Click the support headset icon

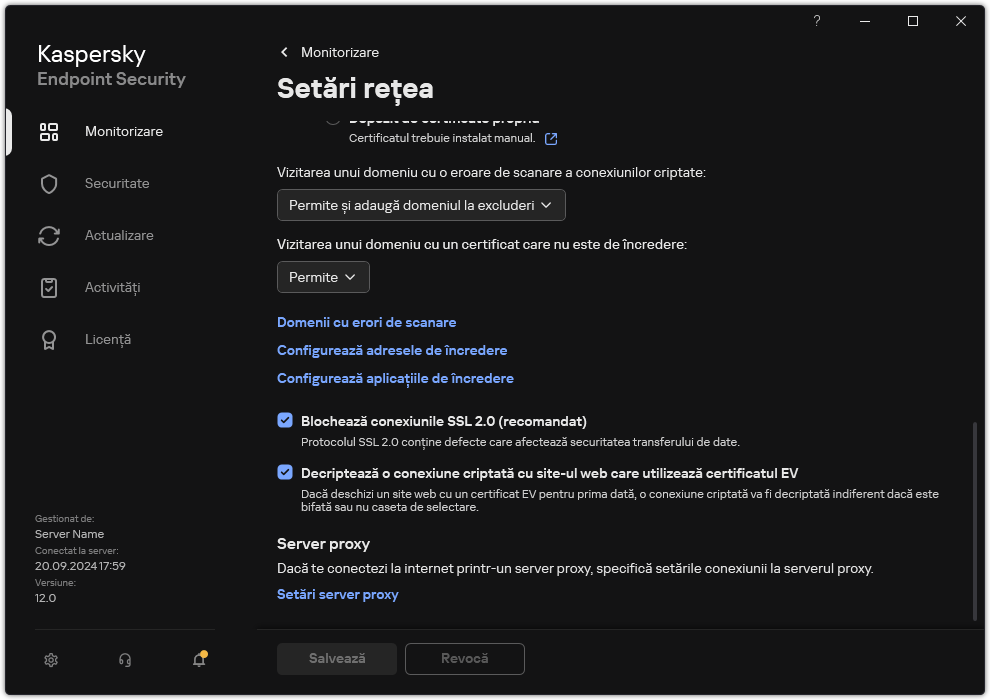124,660
